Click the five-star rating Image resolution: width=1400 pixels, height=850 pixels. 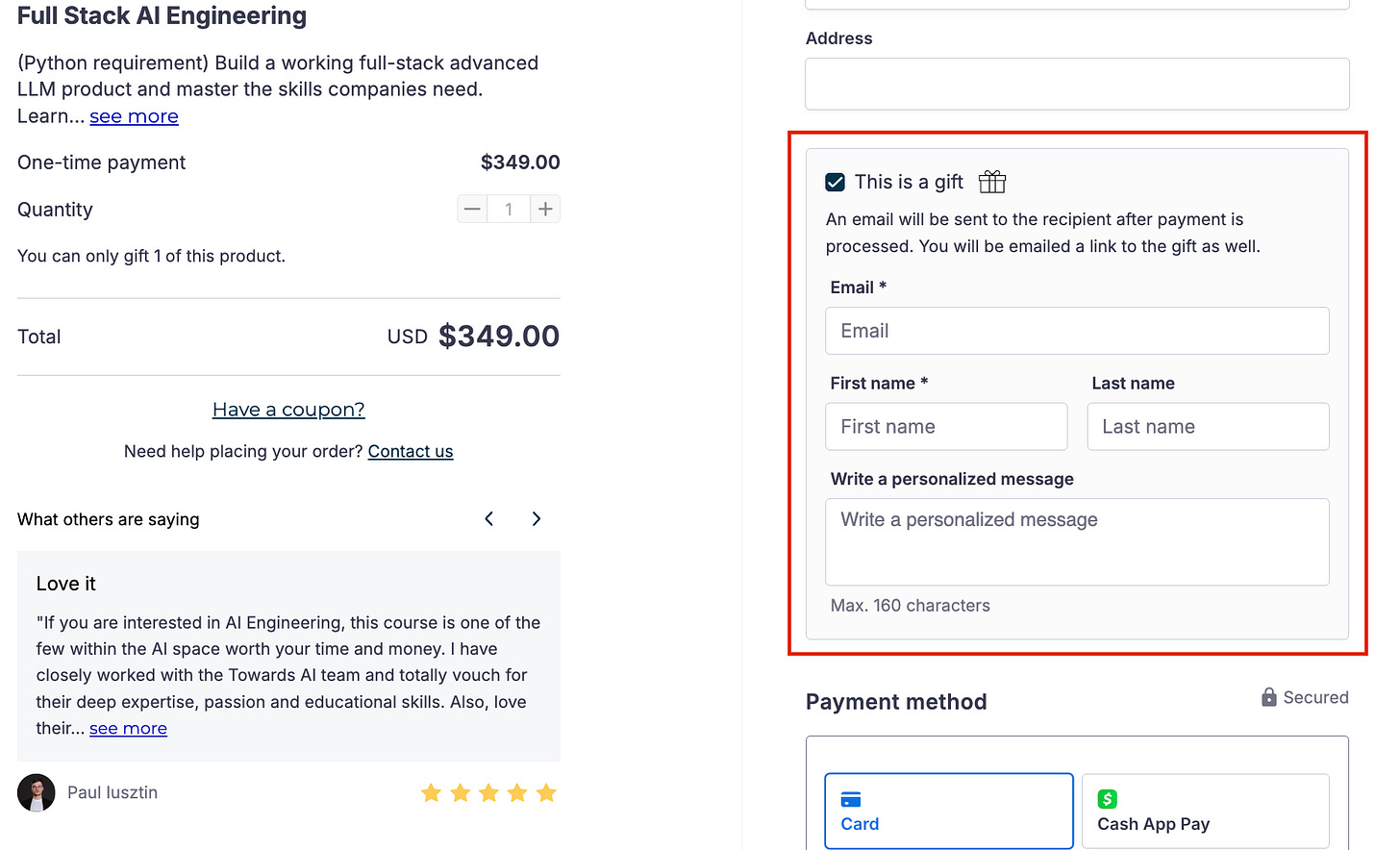(488, 792)
